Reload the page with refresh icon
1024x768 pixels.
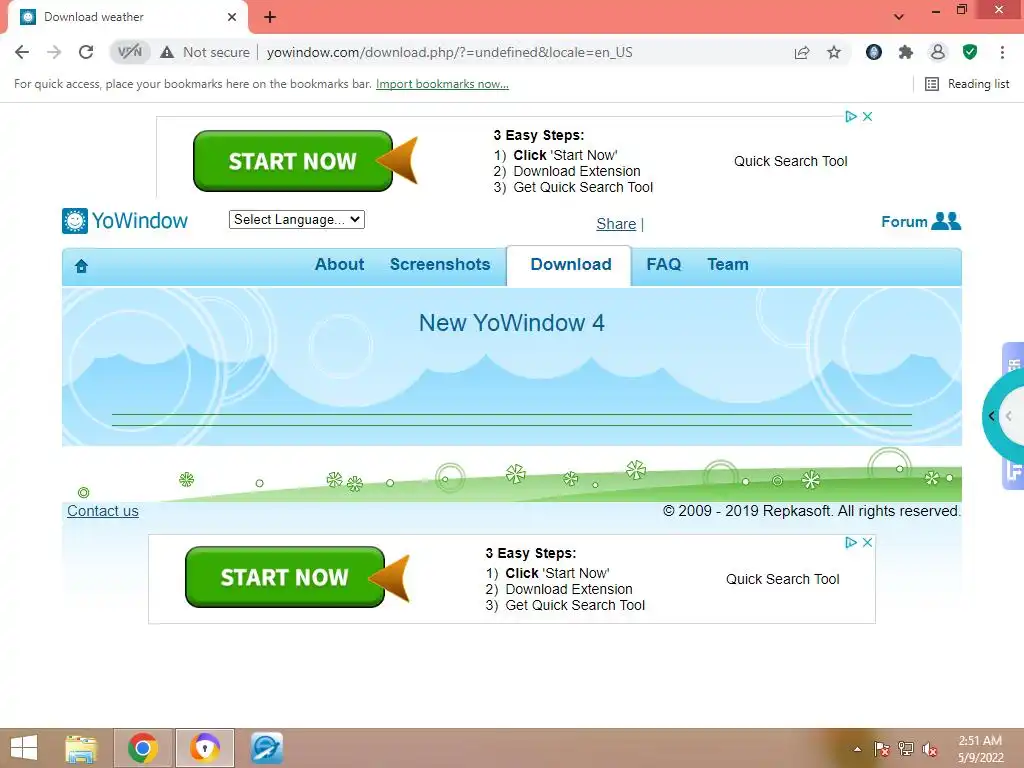[x=86, y=52]
